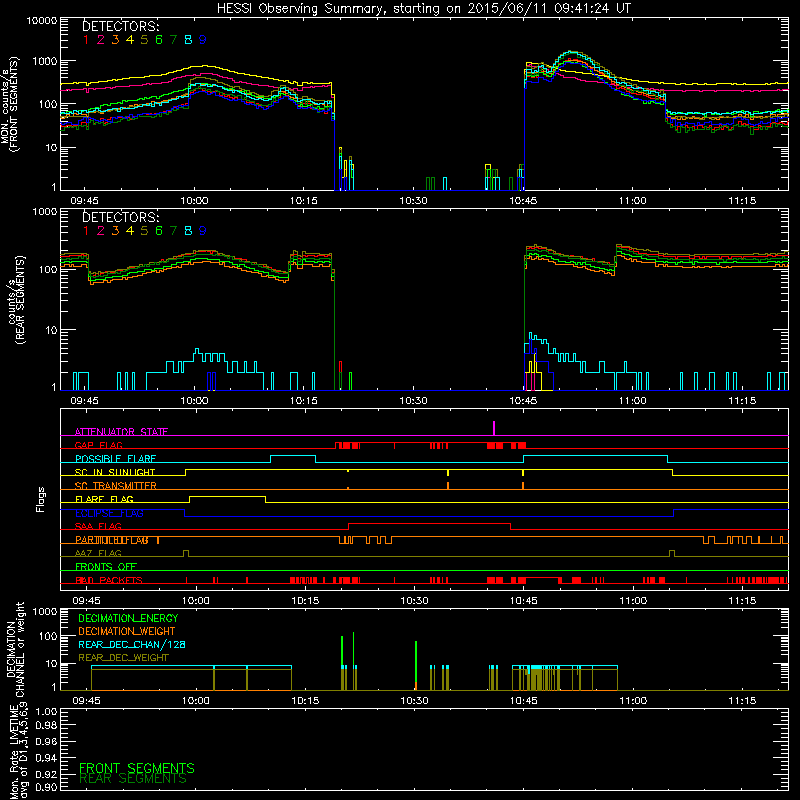Image resolution: width=800 pixels, height=800 pixels.
Task: Click 10:00 time label under rear segments plot
Action: click(194, 401)
